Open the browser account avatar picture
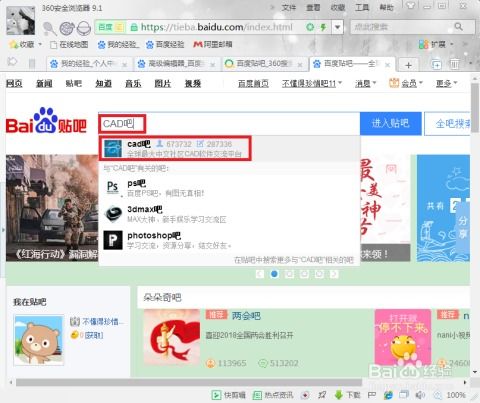Screen dimensions: 480x403 [21, 21]
